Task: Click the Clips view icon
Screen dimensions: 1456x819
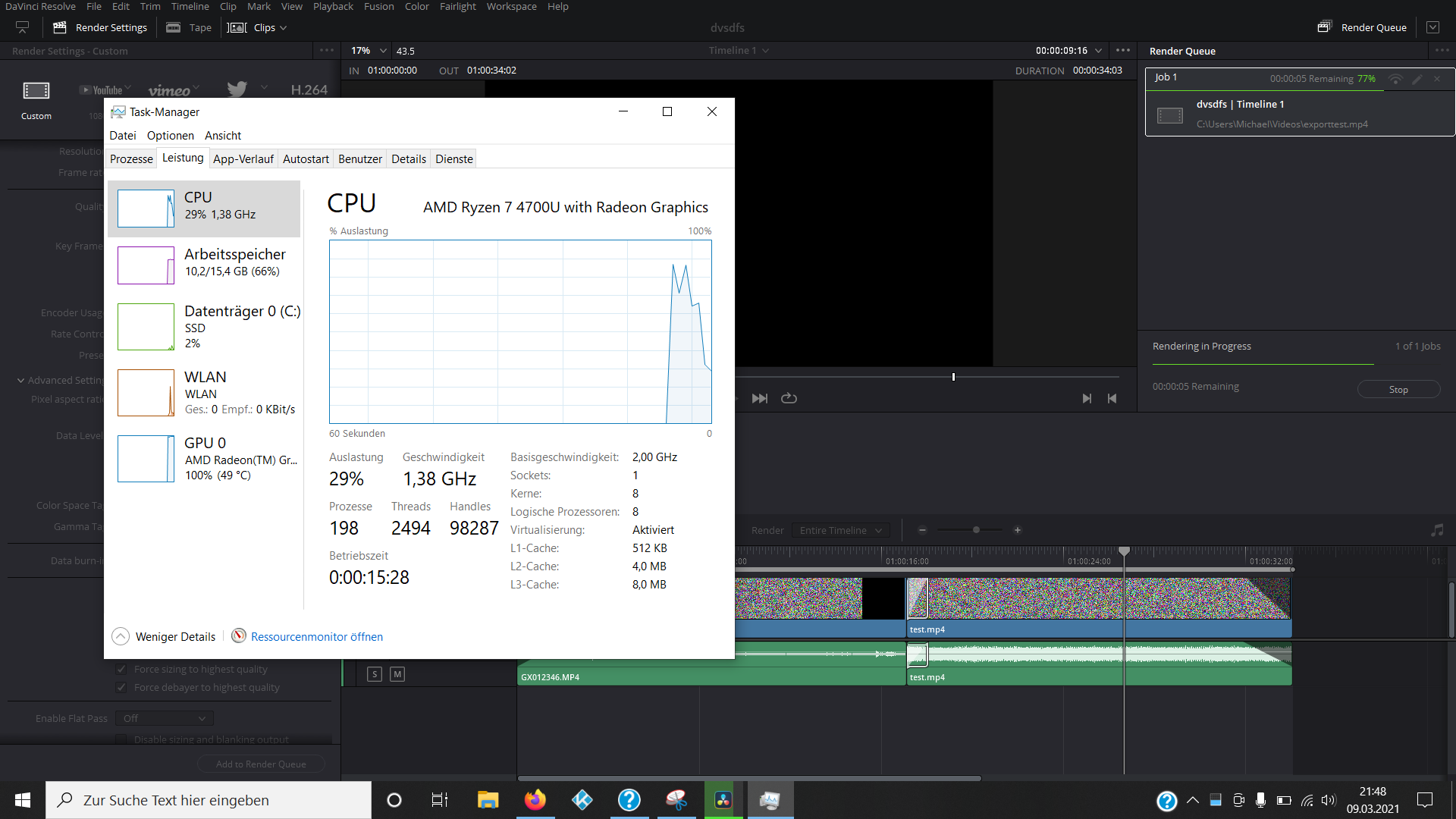Action: (x=237, y=27)
